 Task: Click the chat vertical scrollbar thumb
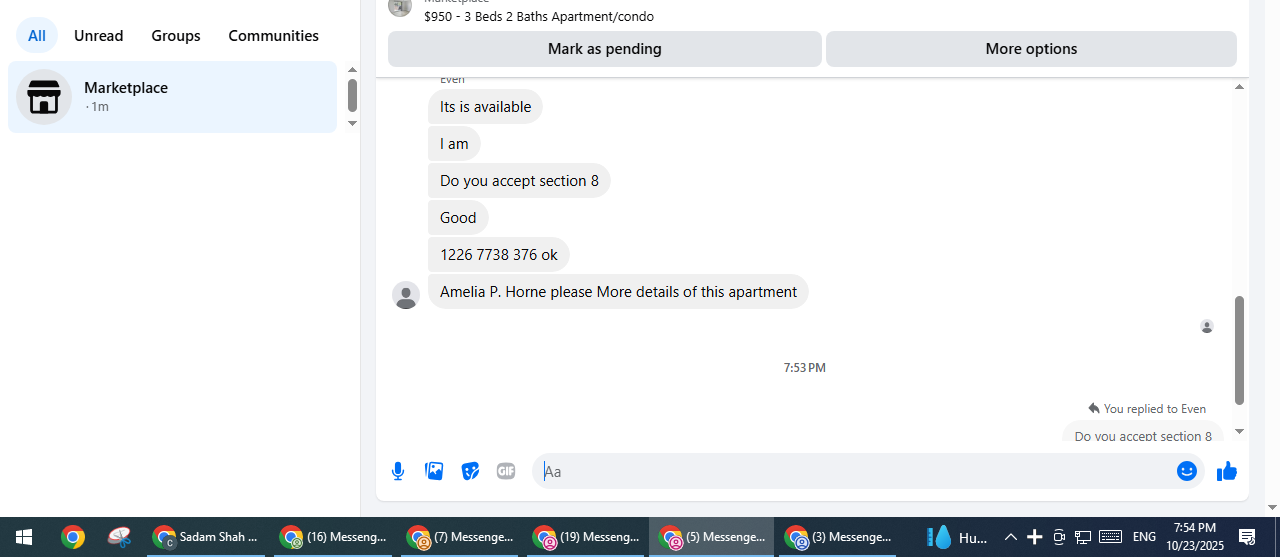pos(1240,350)
